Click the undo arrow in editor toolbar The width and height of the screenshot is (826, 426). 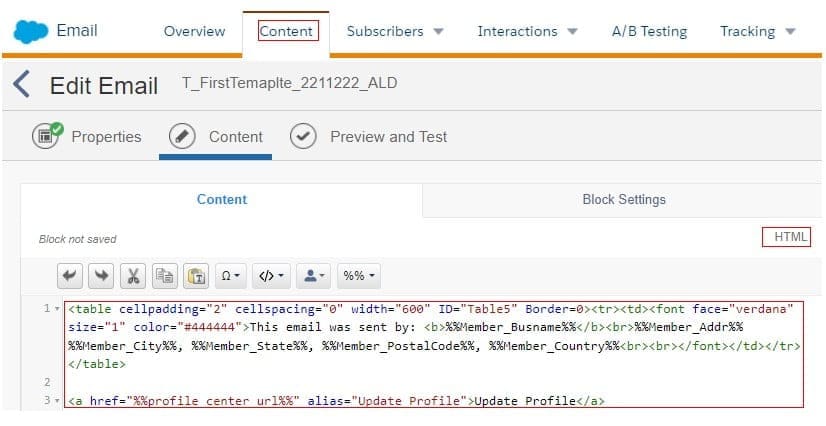point(69,275)
